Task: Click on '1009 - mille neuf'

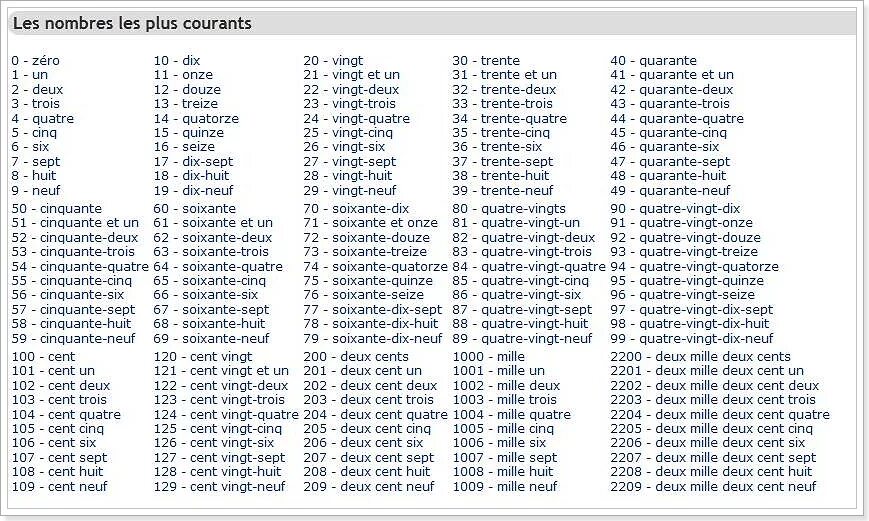Action: pyautogui.click(x=505, y=486)
